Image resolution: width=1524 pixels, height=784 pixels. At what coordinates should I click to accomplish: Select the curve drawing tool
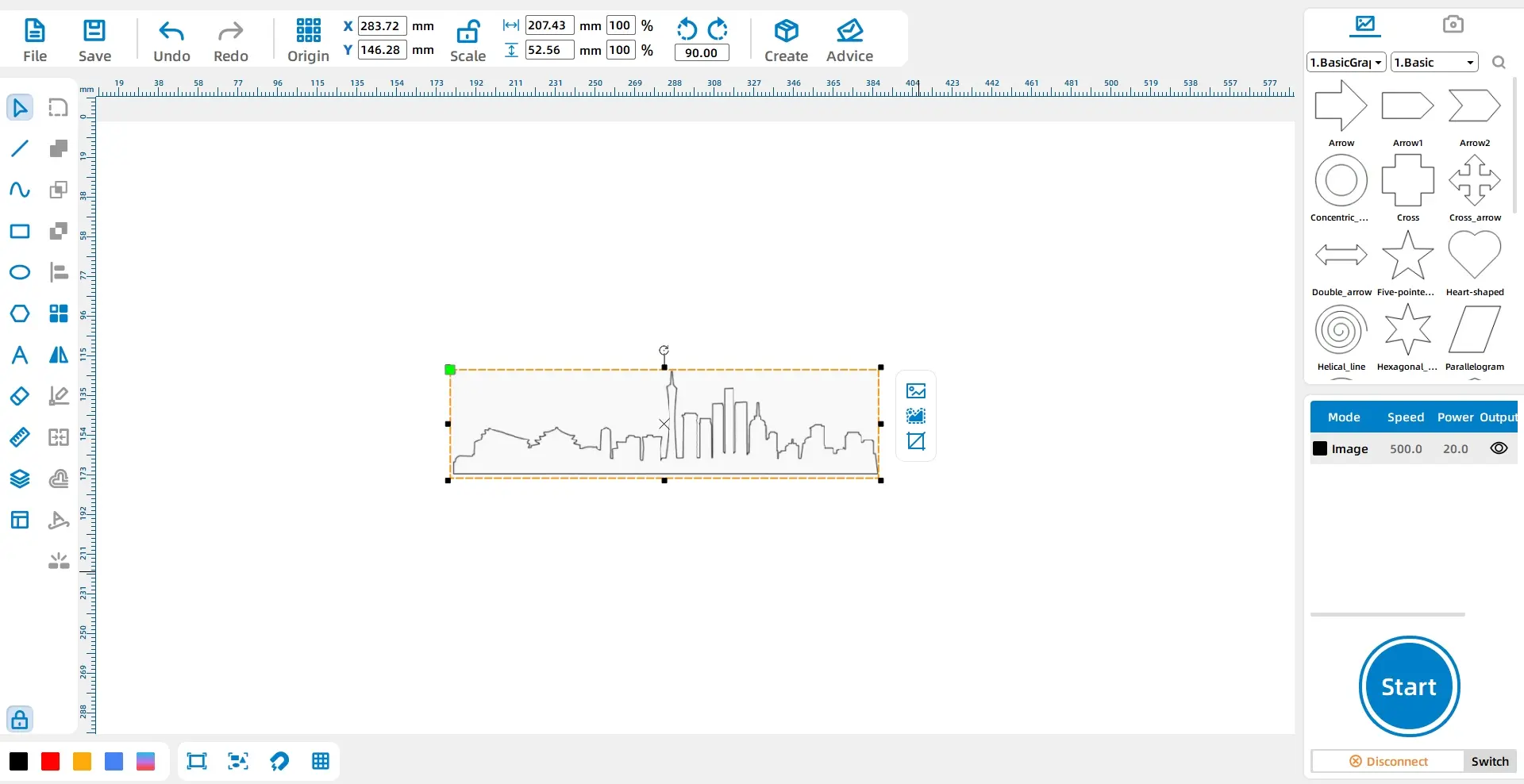20,190
